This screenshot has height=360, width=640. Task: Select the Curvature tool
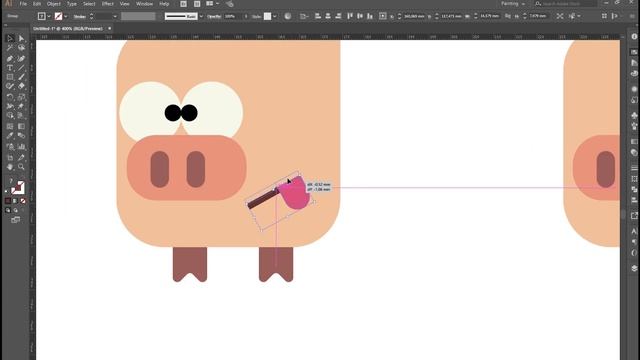tap(21, 58)
